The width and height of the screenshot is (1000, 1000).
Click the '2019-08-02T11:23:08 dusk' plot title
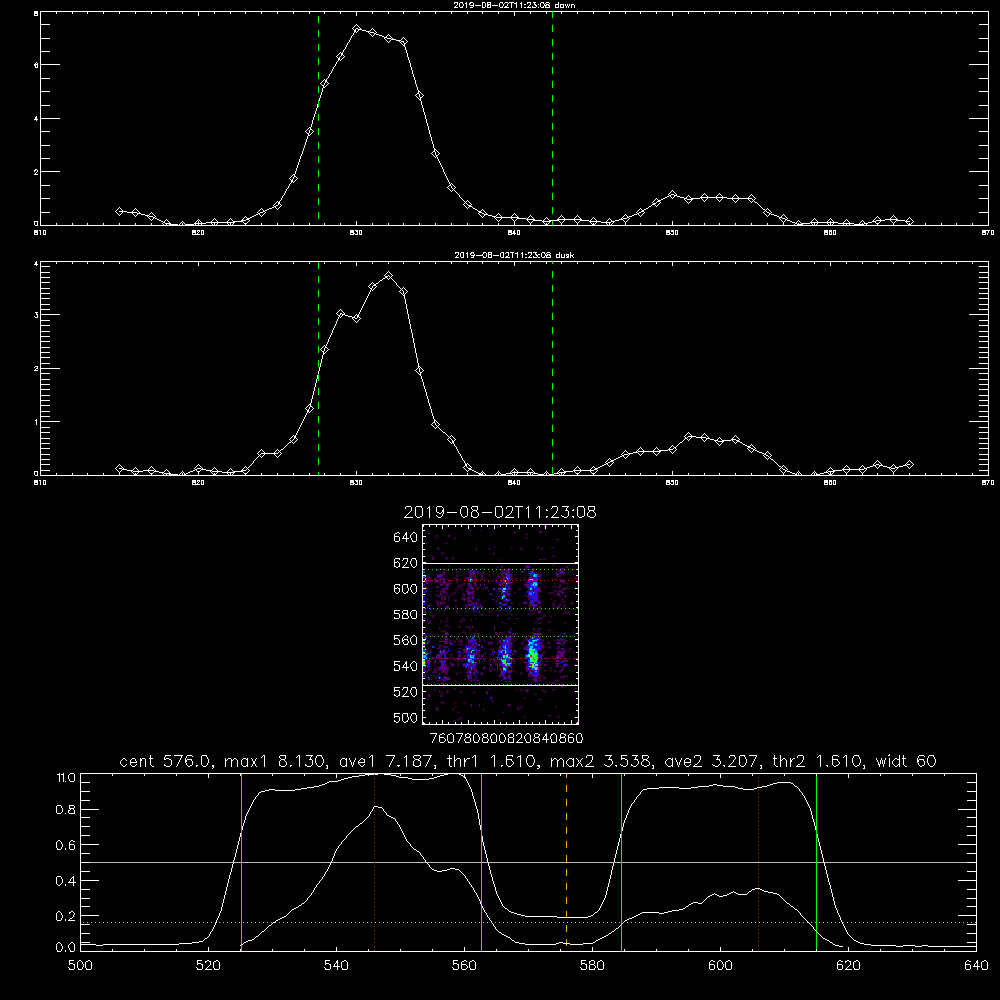[514, 255]
